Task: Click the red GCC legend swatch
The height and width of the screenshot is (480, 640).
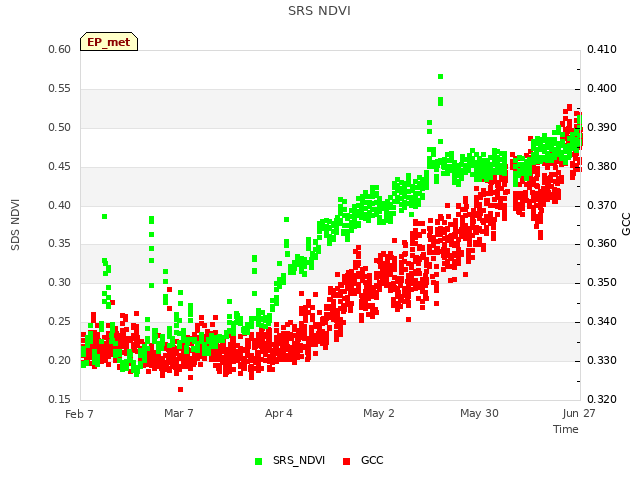Action: click(347, 461)
